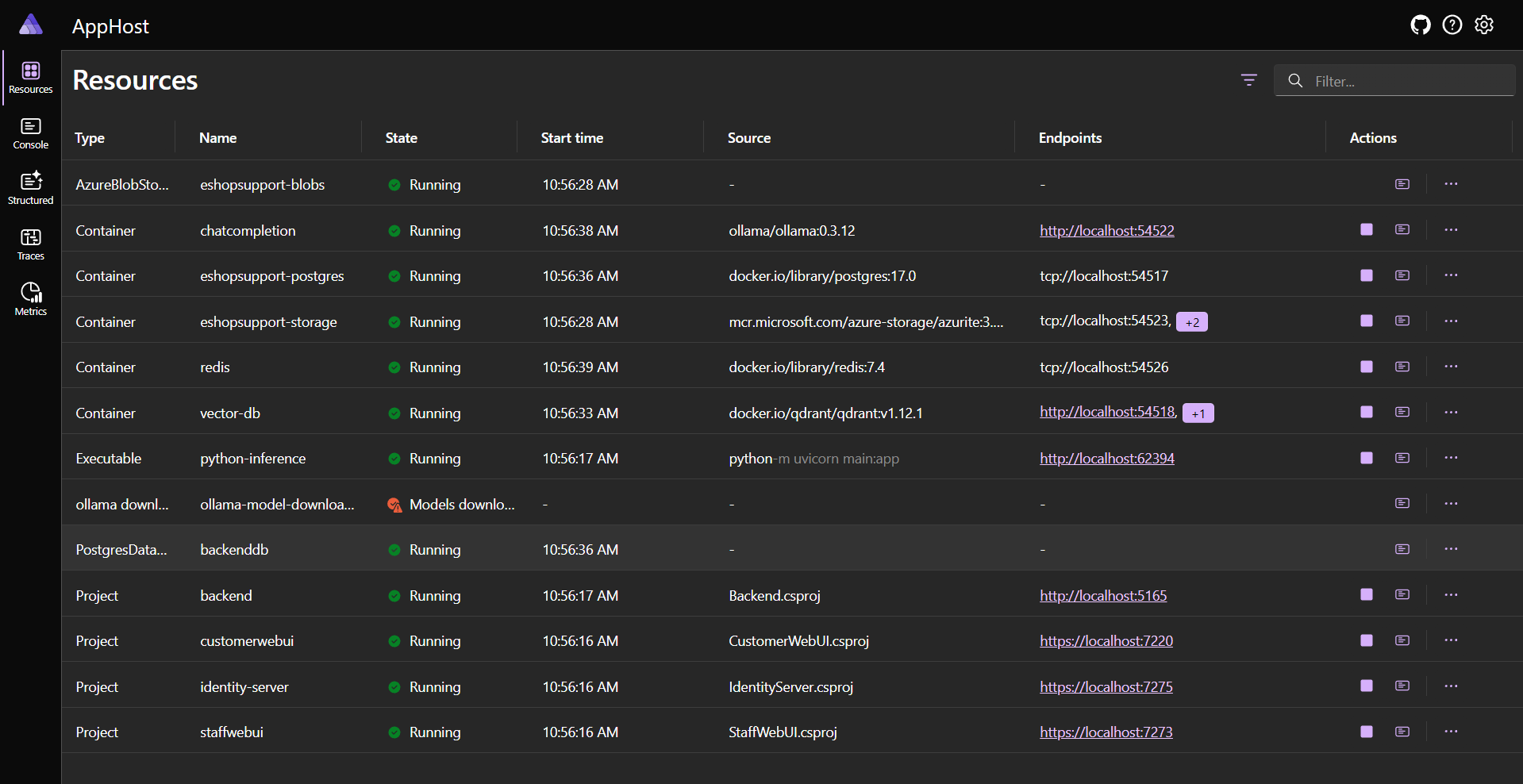Click the mcr.microsoft.com/azure-storage/azurite source cell

[x=866, y=322]
